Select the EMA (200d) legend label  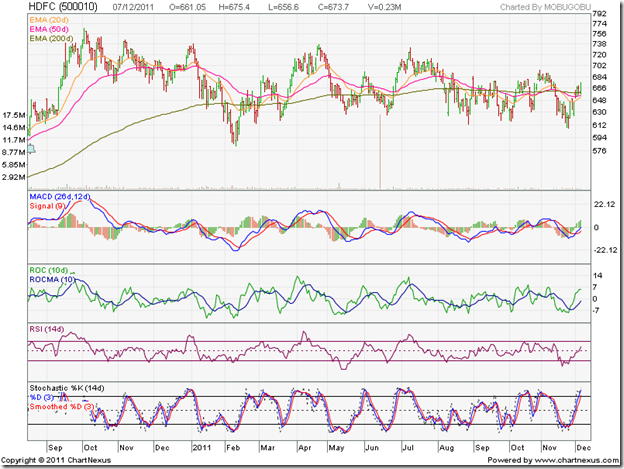tap(53, 40)
